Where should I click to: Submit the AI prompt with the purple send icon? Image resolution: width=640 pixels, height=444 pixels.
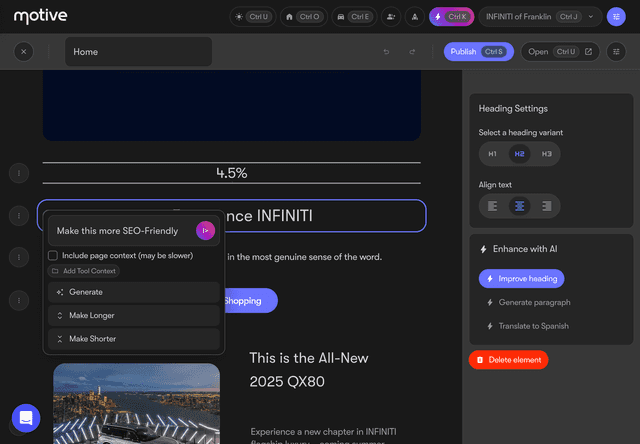[205, 231]
